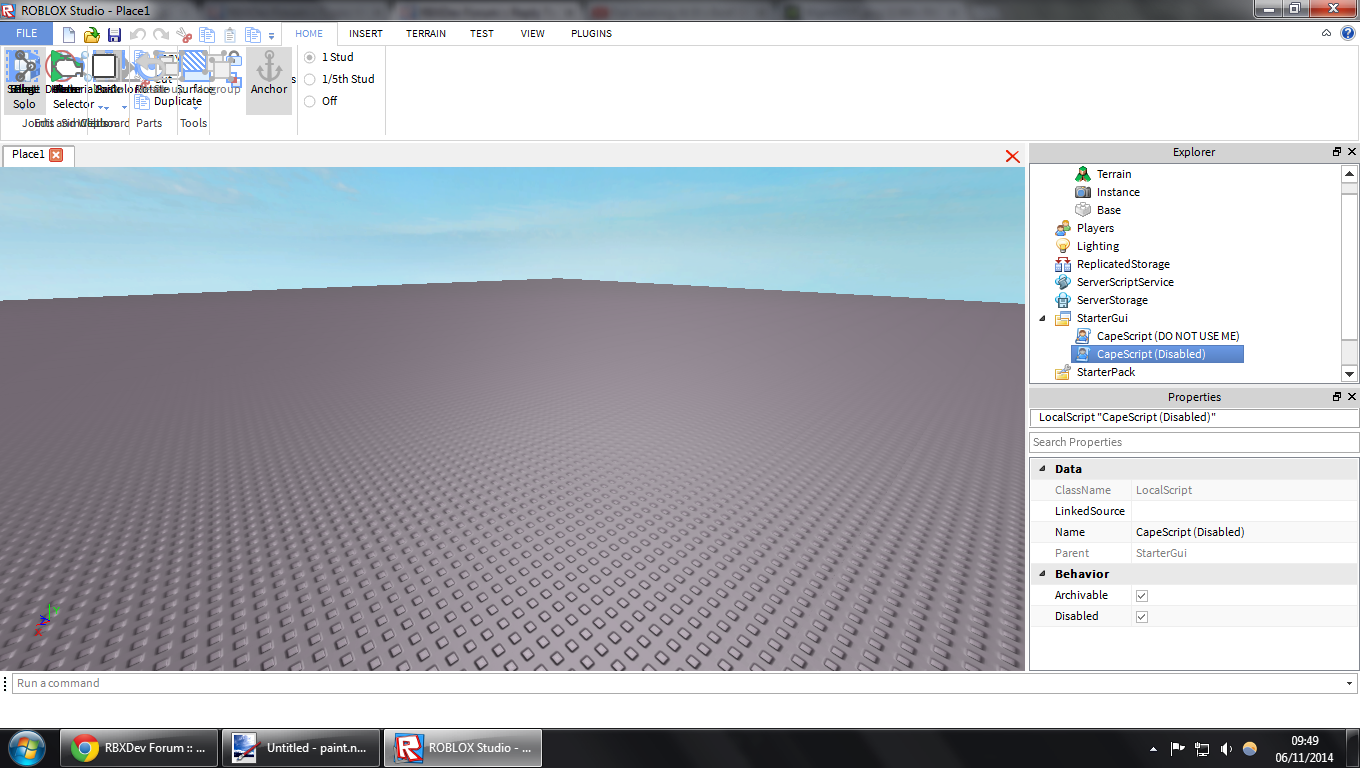The height and width of the screenshot is (768, 1360).
Task: Show hidden system tray icons
Action: point(1153,748)
